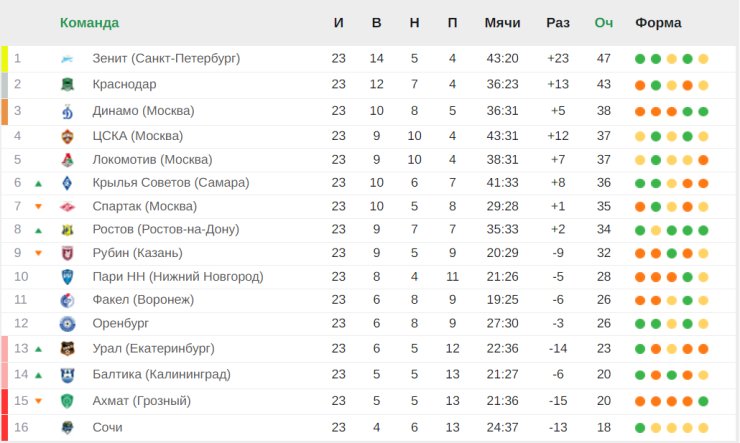
Task: Open the Dinamo Moscow logo
Action: click(x=67, y=111)
